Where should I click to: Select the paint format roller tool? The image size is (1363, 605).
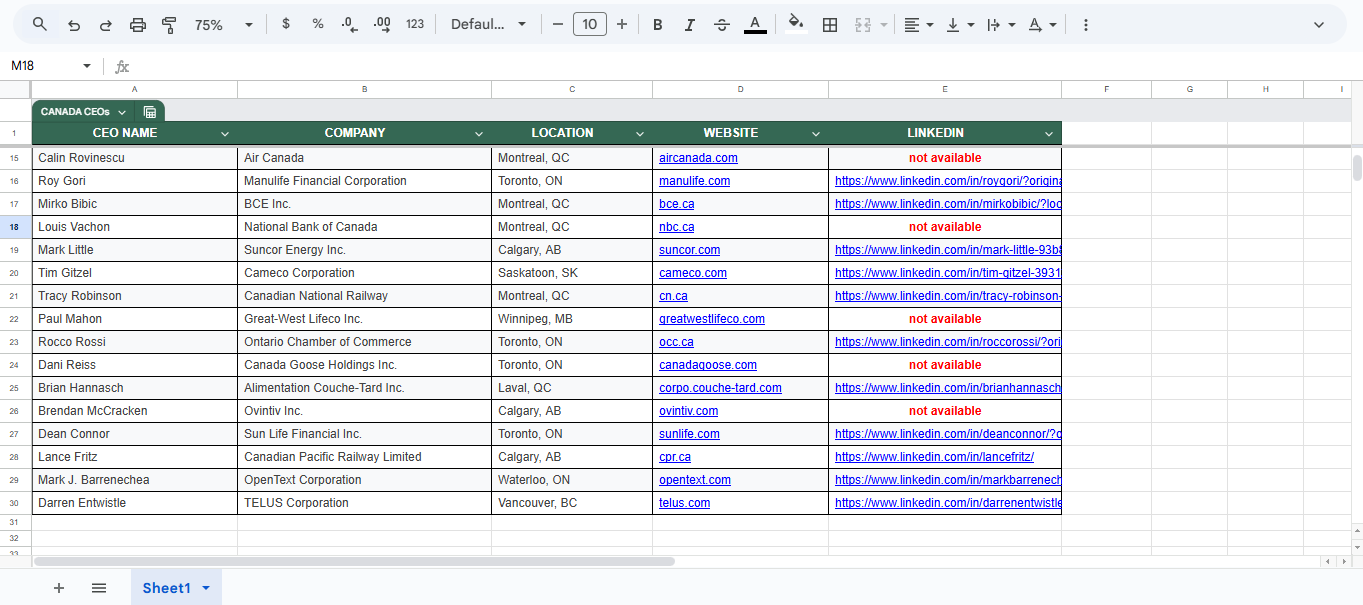pos(169,25)
